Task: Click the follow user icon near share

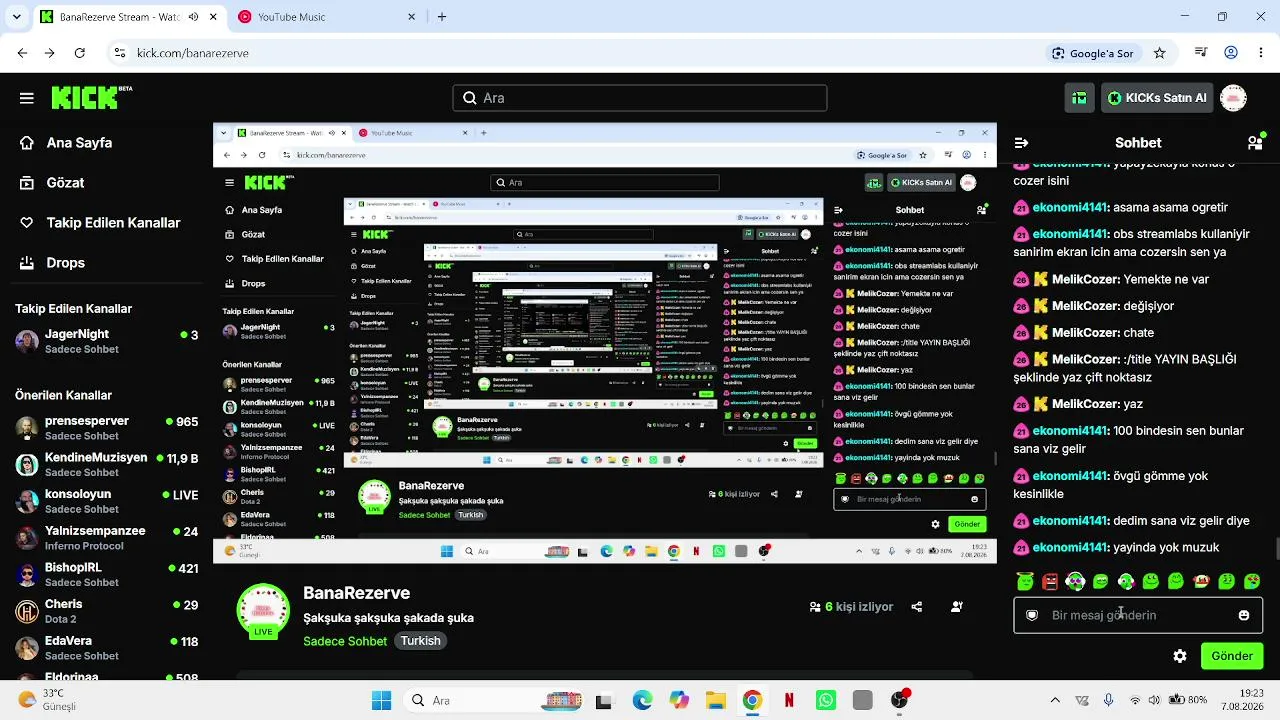Action: click(x=957, y=606)
